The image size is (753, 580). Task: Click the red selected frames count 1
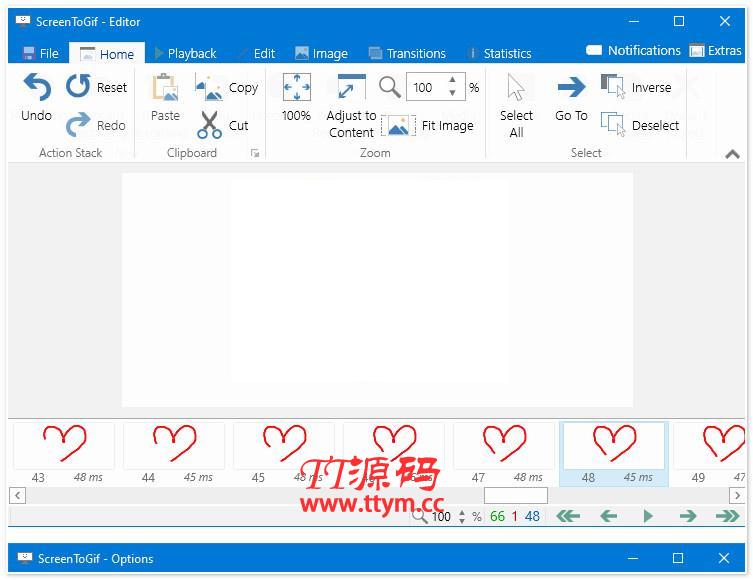point(514,516)
